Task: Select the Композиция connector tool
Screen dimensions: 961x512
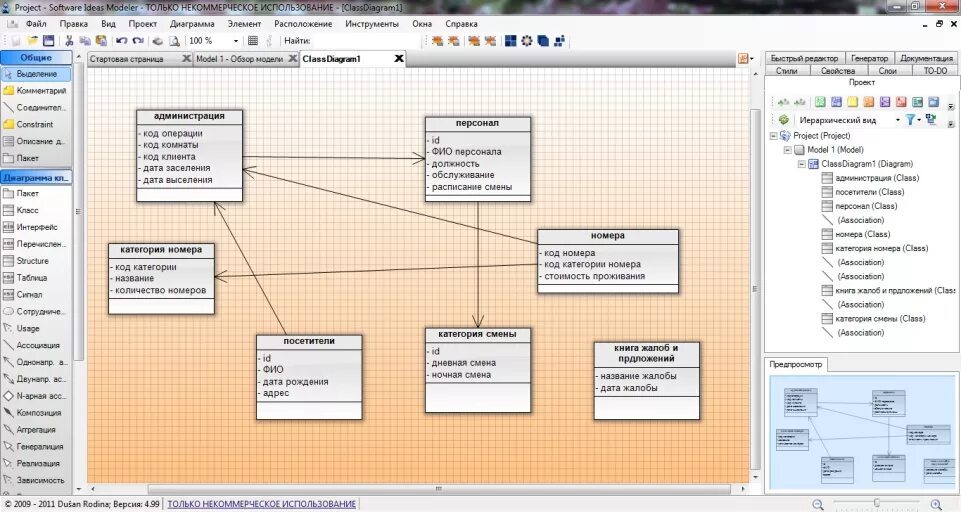Action: tap(36, 413)
